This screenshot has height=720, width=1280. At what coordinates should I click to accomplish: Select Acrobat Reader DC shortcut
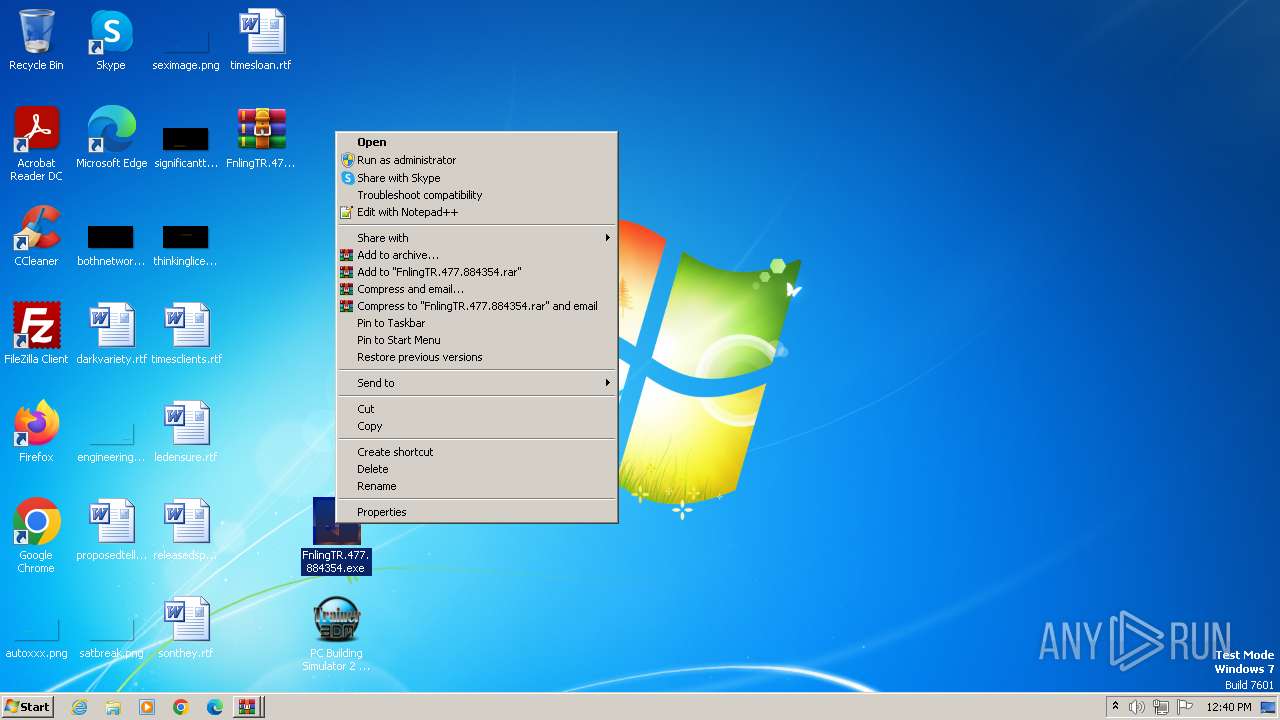pos(36,144)
